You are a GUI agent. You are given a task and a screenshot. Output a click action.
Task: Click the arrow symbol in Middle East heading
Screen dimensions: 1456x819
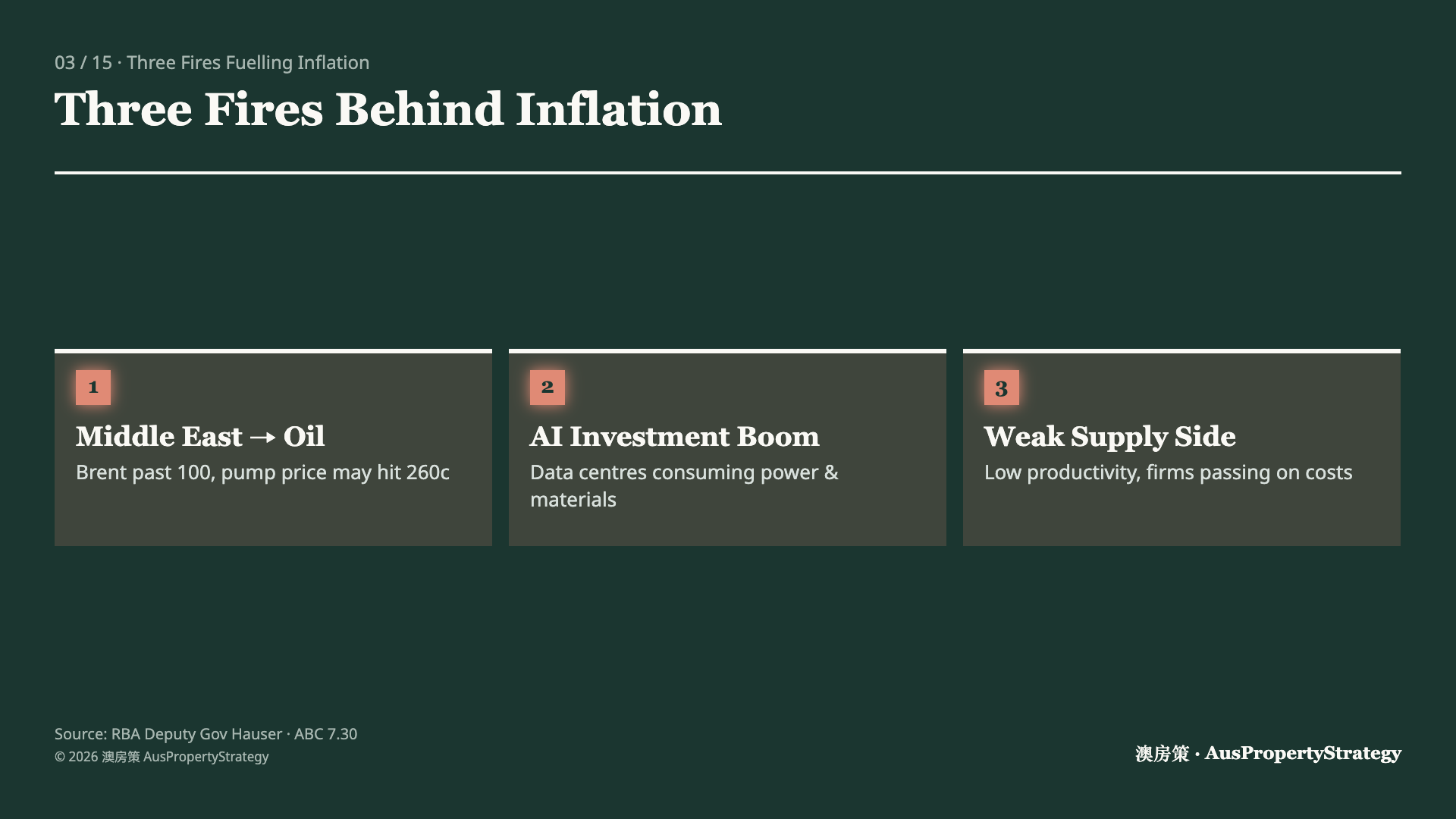[262, 438]
